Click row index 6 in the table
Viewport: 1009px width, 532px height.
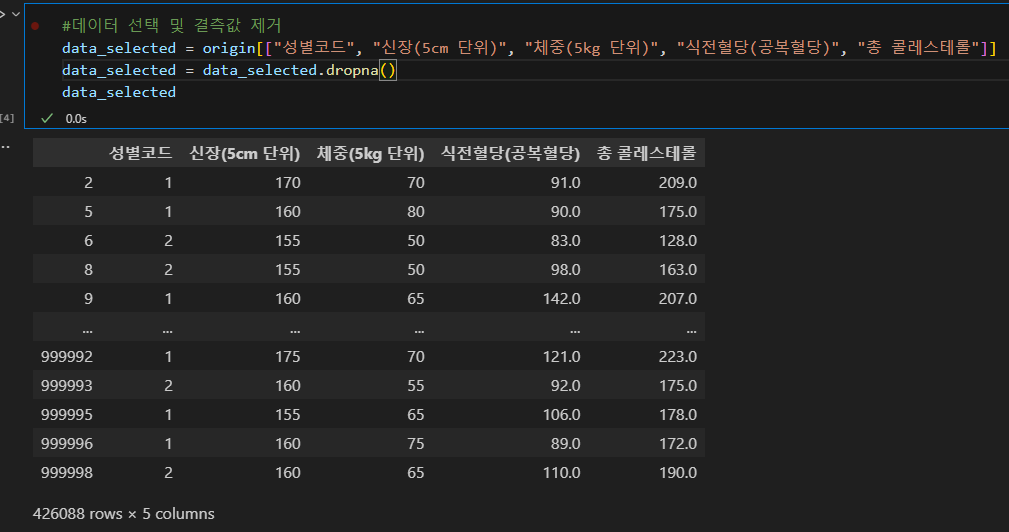point(88,241)
